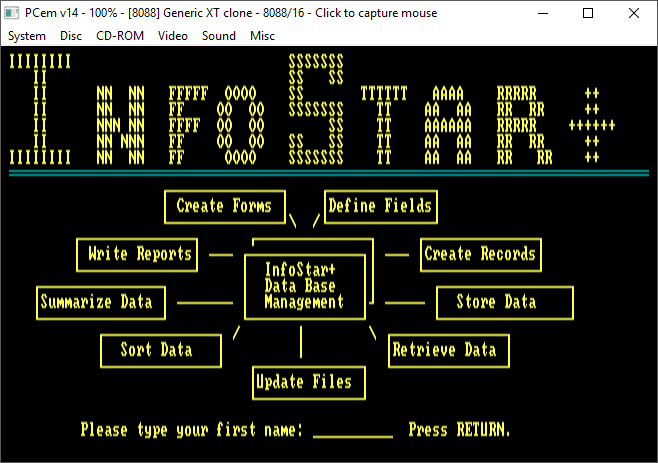Click the Sort Data box
Image resolution: width=658 pixels, height=463 pixels.
(161, 351)
